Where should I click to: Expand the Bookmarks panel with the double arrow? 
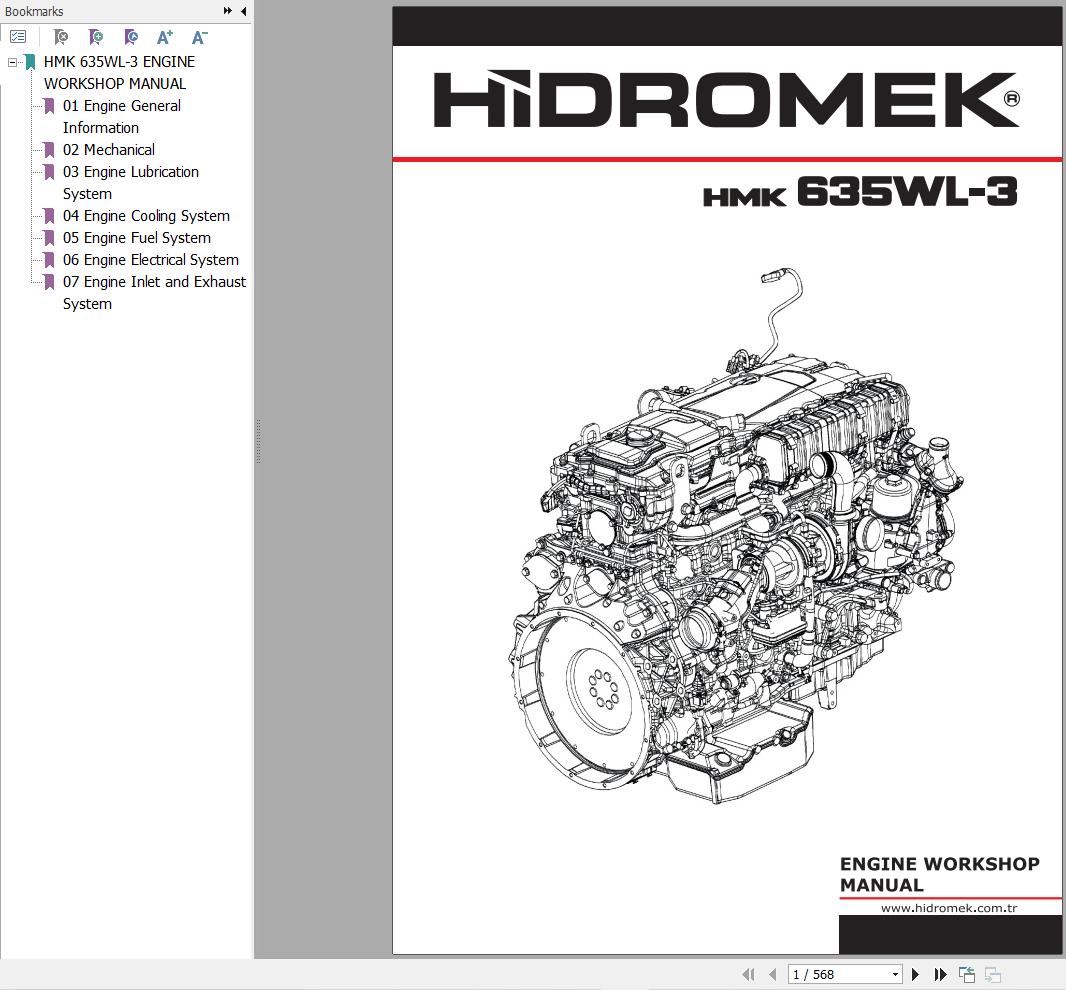tap(228, 11)
